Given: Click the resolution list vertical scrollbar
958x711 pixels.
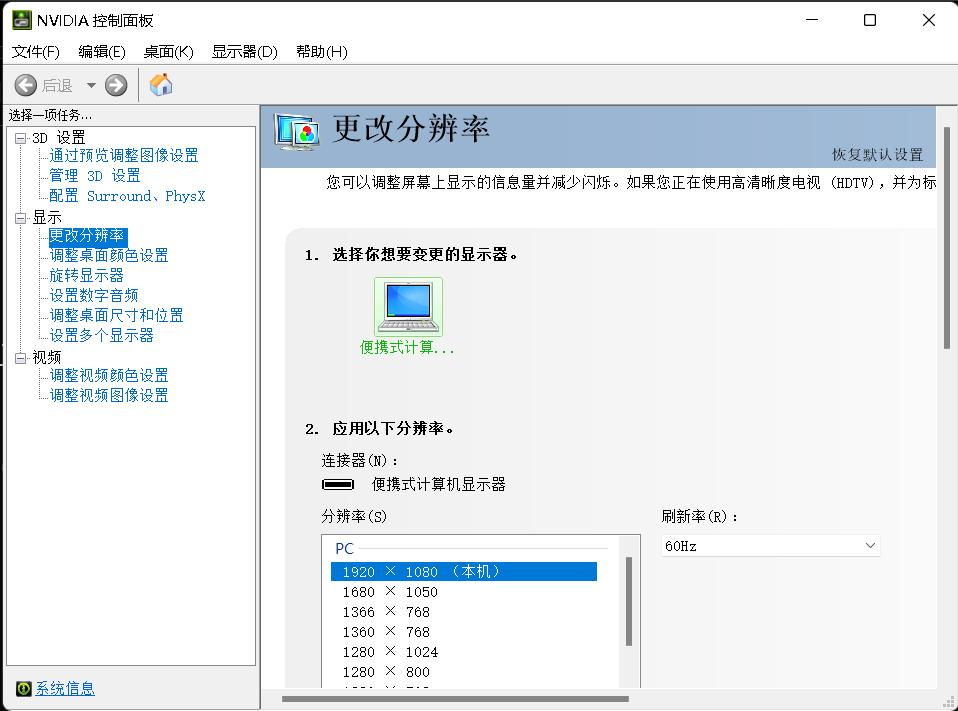Looking at the screenshot, I should pyautogui.click(x=629, y=602).
